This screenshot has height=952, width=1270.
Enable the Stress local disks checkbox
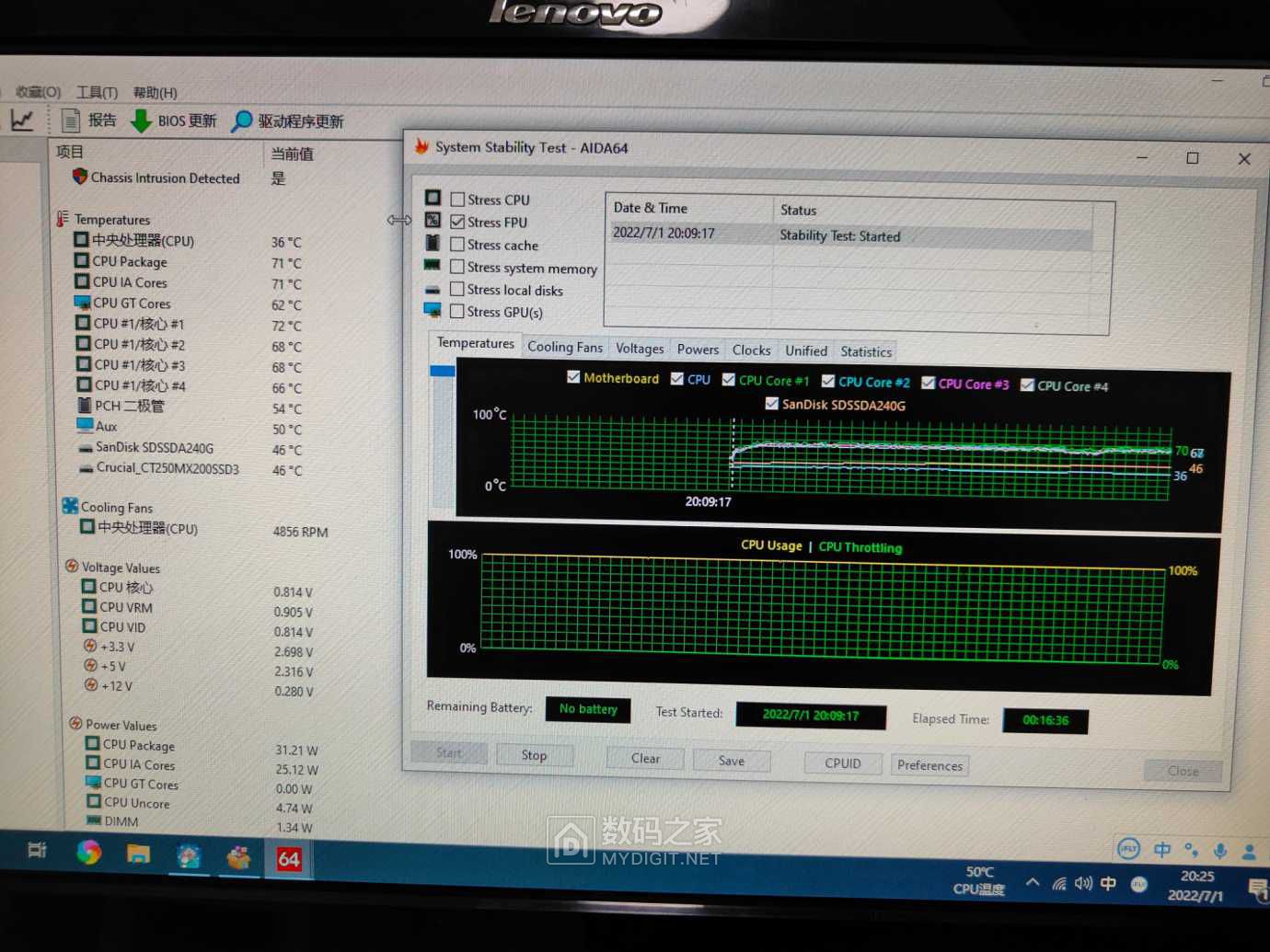tap(456, 289)
